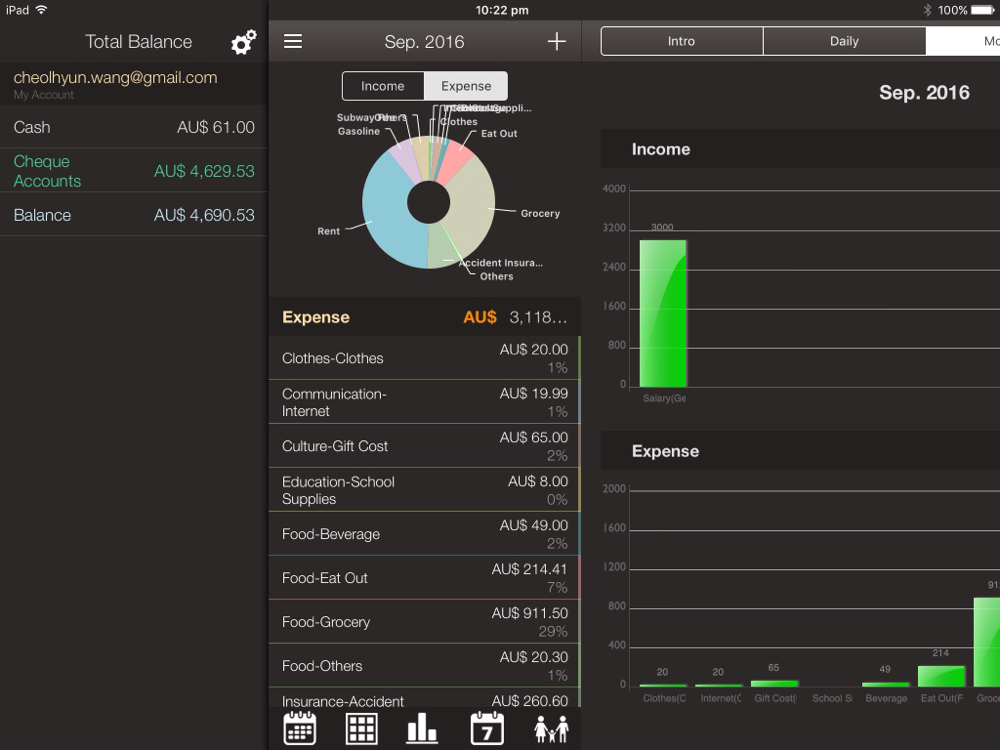The image size is (1000, 750).
Task: Open the monthly calendar icon in bottom bar
Action: click(x=299, y=728)
